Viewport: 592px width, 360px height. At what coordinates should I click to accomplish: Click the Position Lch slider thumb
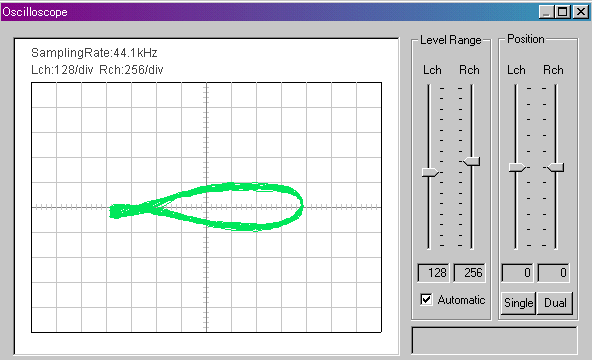pos(517,167)
